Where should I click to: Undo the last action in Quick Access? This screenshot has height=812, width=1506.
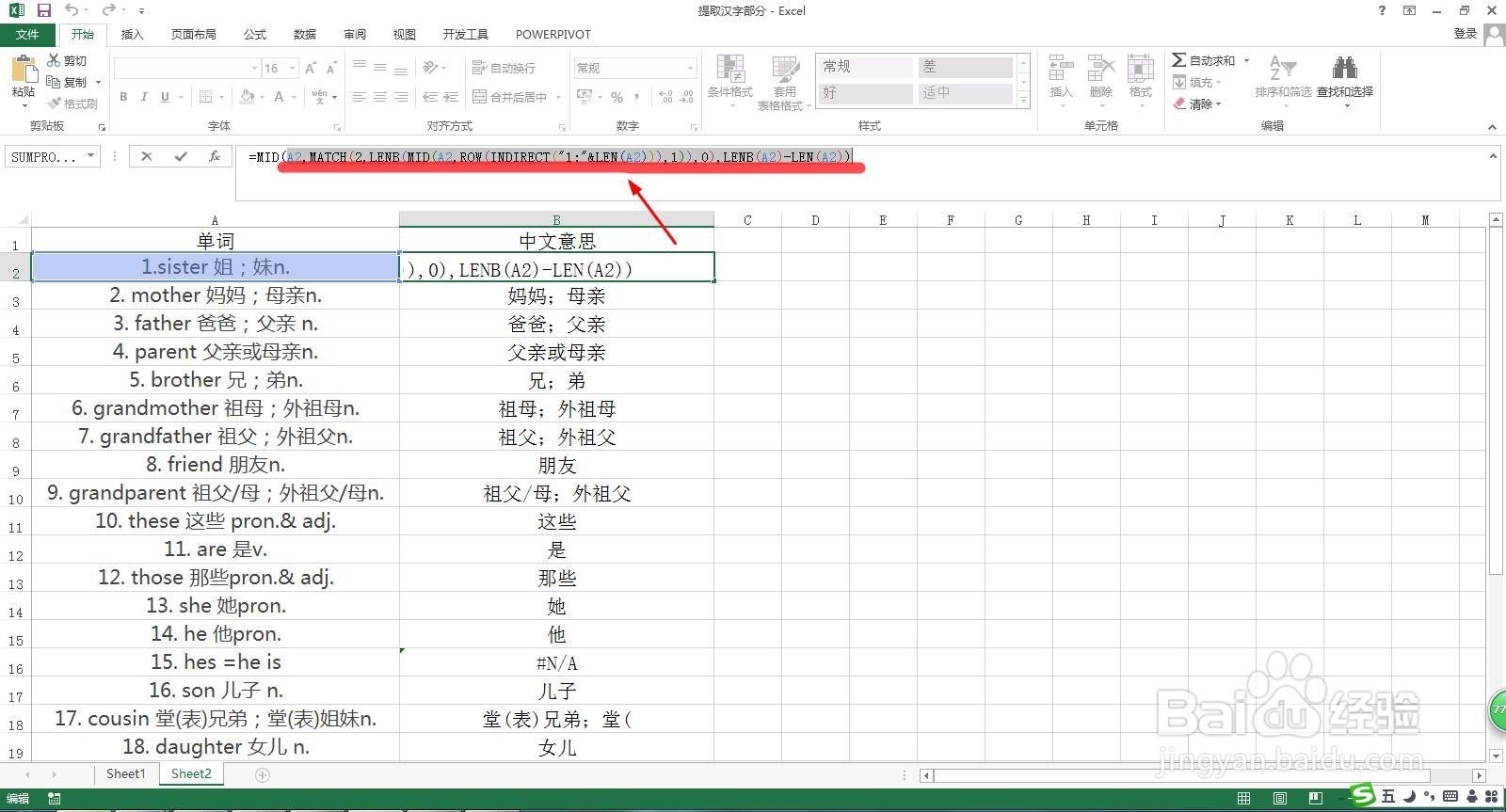(x=72, y=10)
